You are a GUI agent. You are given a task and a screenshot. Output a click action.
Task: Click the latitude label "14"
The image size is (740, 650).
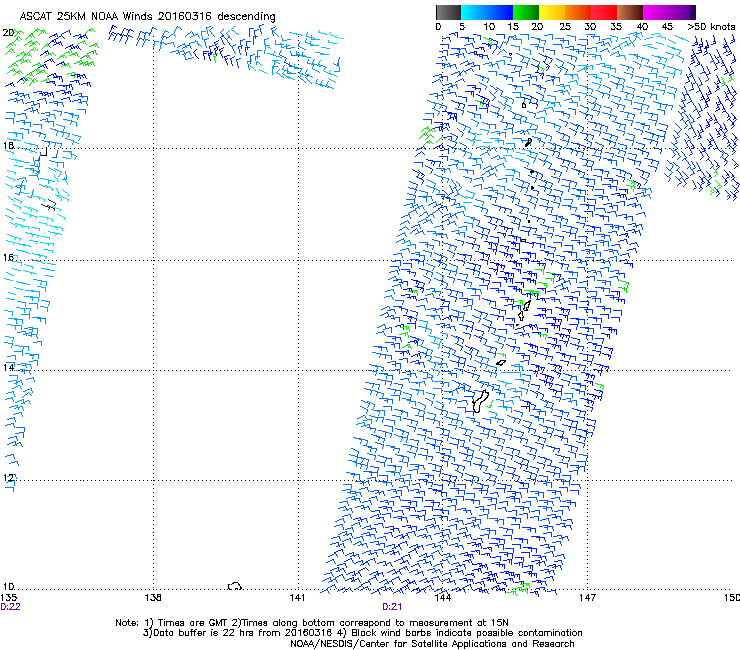pyautogui.click(x=8, y=367)
